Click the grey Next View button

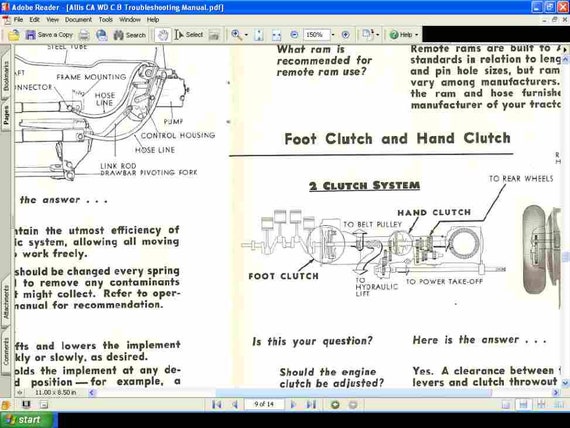[x=353, y=404]
